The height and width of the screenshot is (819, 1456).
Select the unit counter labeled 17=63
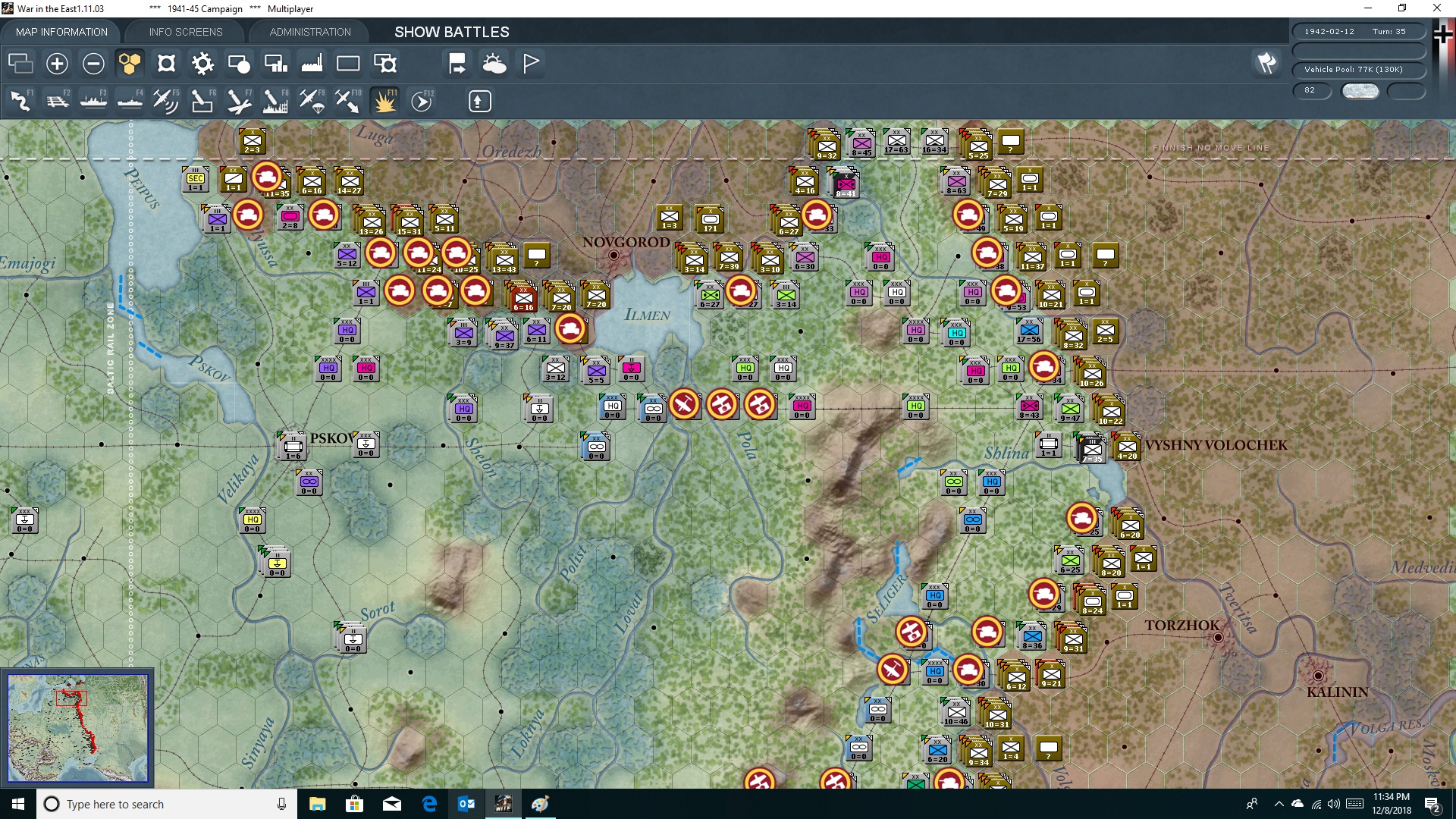coord(896,142)
